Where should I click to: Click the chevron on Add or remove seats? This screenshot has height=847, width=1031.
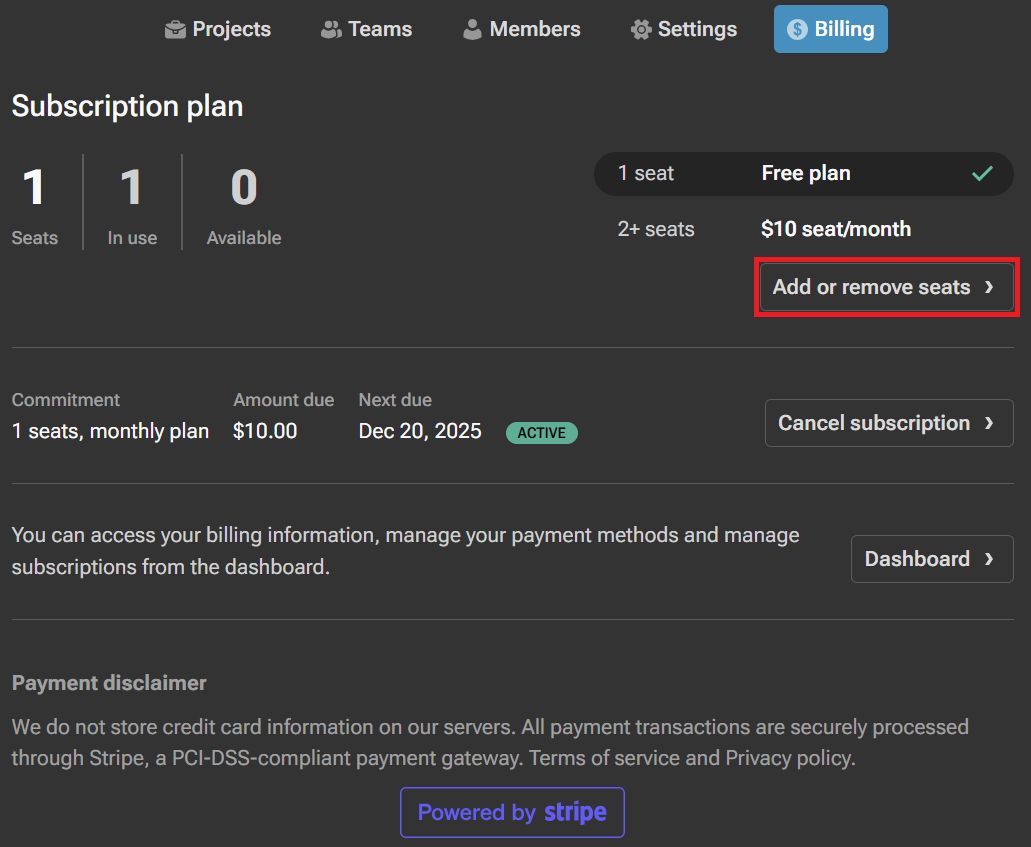tap(989, 288)
